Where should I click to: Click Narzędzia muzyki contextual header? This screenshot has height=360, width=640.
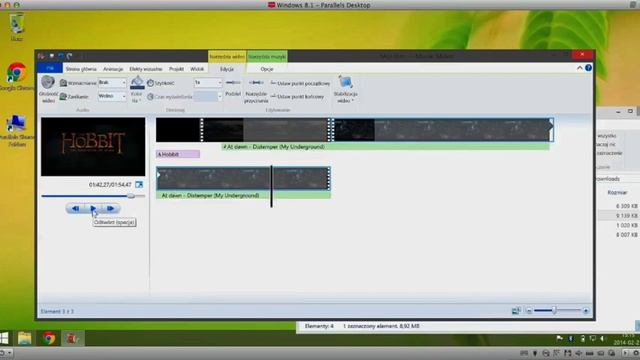pyautogui.click(x=267, y=56)
